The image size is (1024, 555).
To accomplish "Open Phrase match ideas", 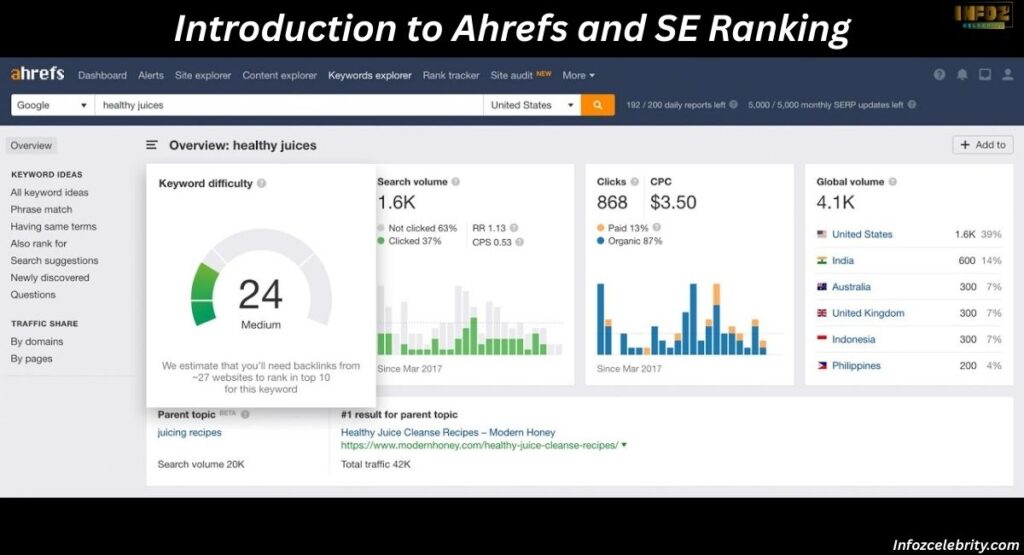I will [41, 210].
